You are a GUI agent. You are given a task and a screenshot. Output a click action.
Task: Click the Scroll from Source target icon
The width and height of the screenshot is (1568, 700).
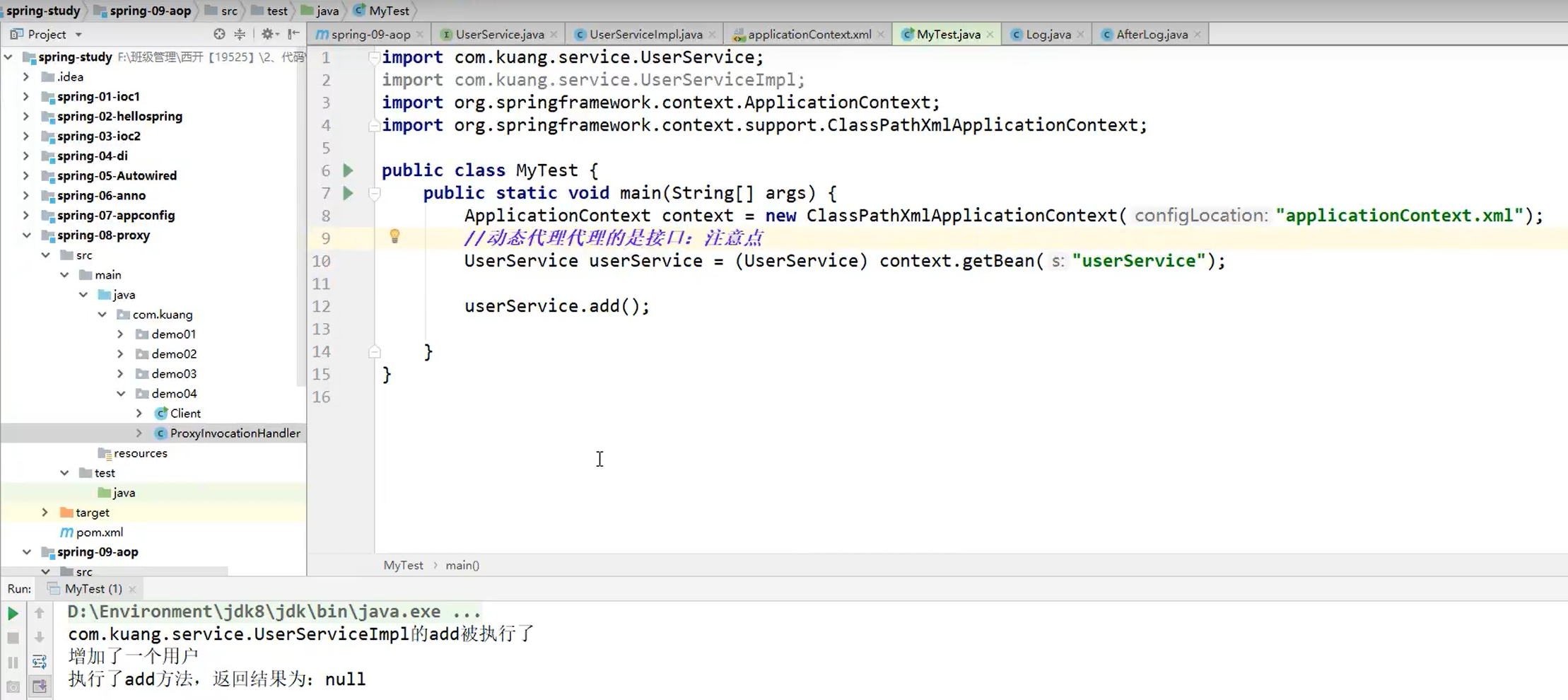click(x=219, y=34)
